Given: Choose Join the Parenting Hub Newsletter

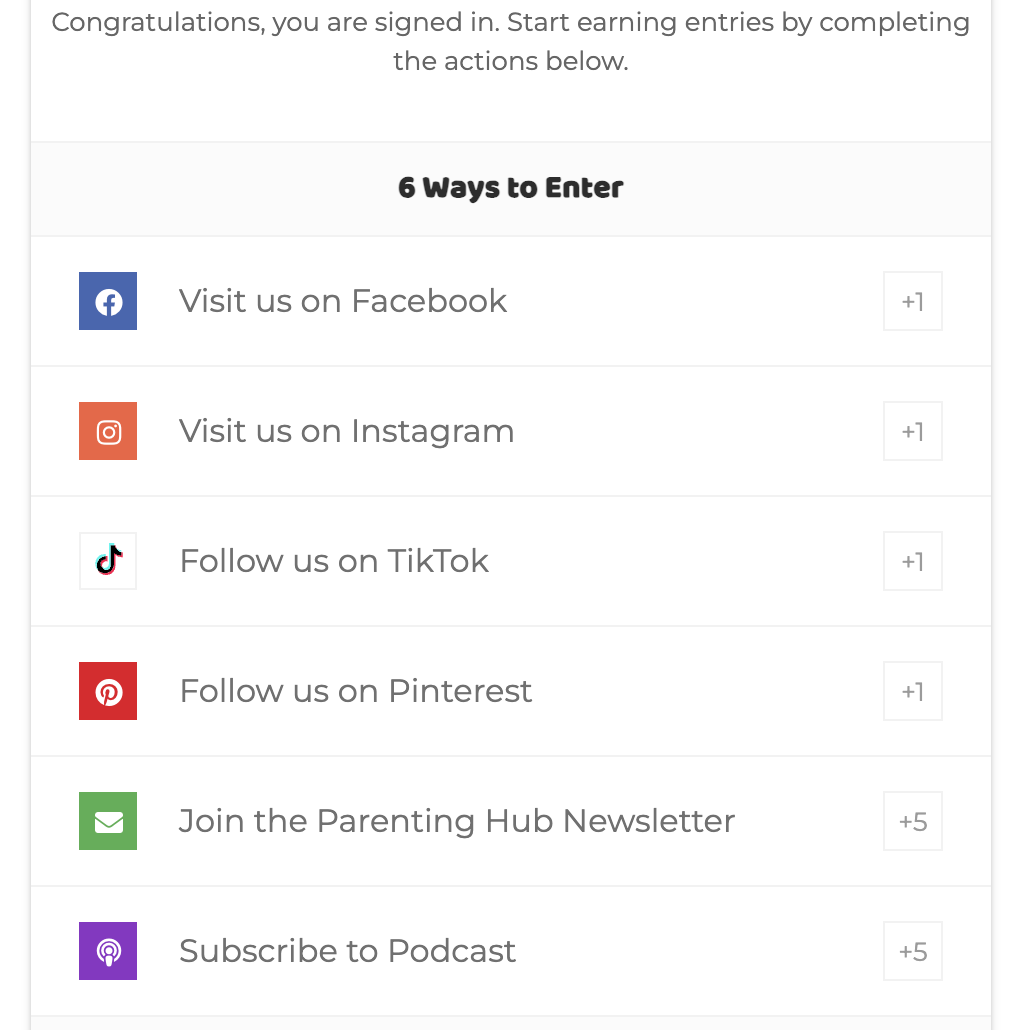Looking at the screenshot, I should (456, 821).
